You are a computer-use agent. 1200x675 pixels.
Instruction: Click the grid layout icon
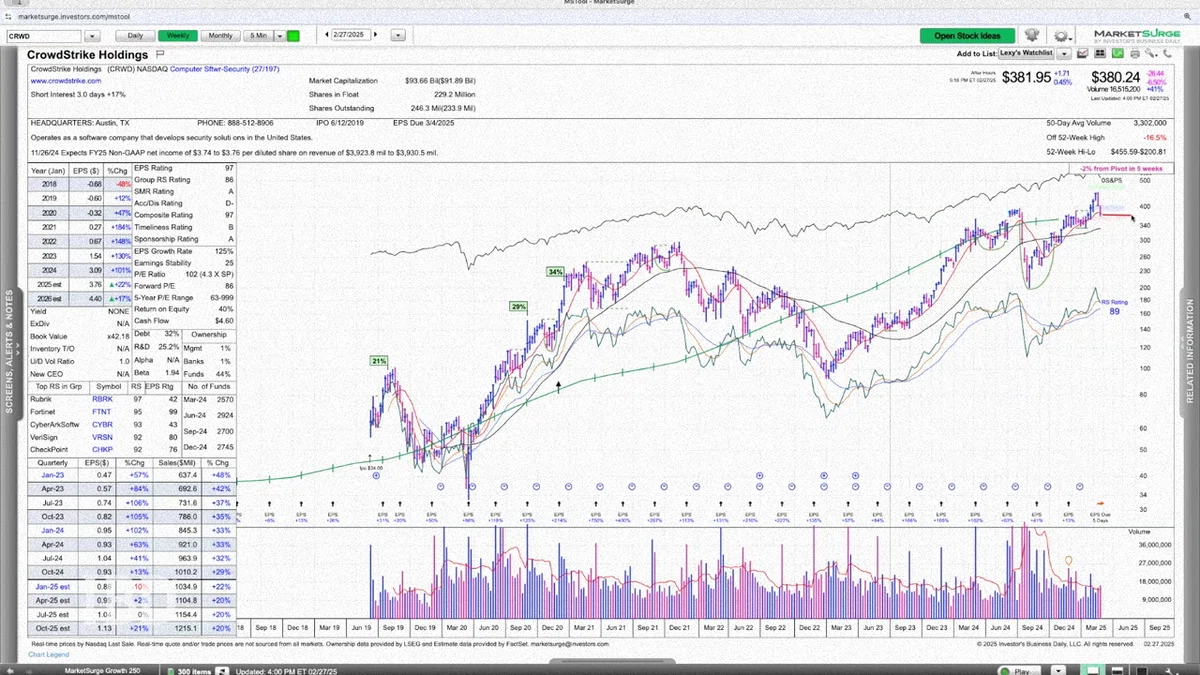pos(1101,53)
